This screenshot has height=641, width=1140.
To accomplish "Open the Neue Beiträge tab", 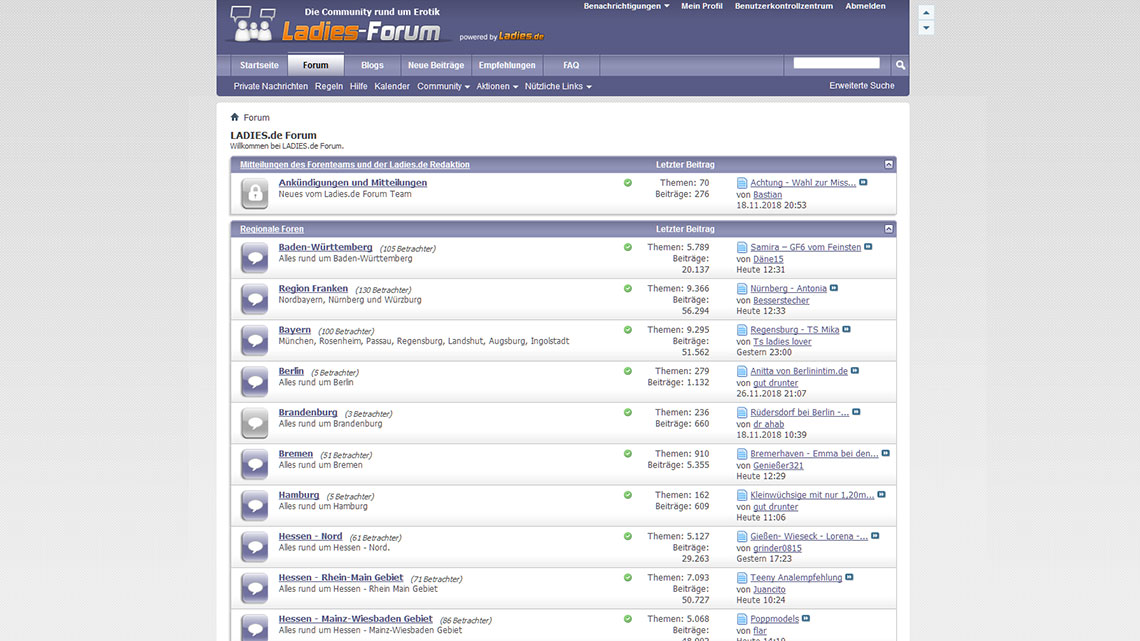I will pos(436,65).
